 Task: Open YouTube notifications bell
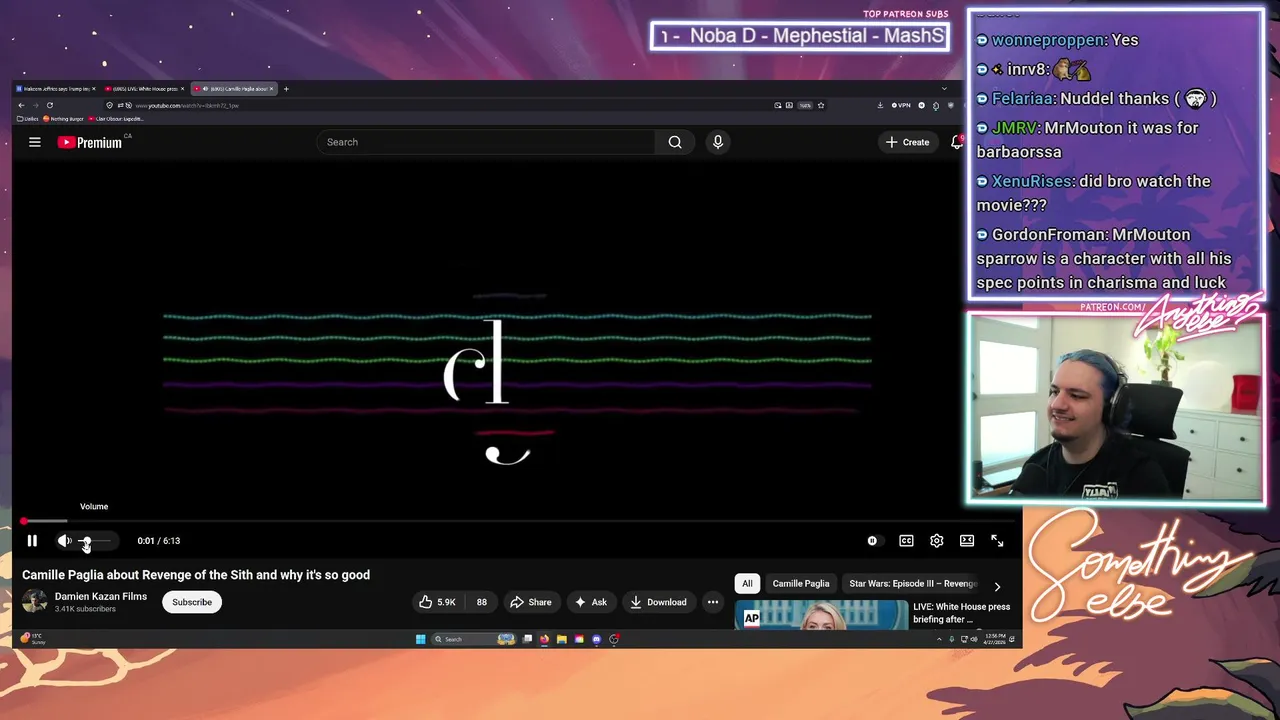(957, 142)
